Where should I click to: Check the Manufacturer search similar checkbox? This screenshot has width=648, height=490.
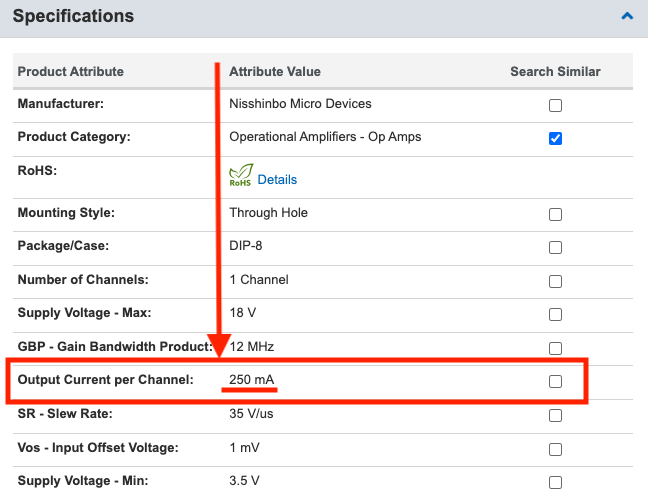[555, 105]
